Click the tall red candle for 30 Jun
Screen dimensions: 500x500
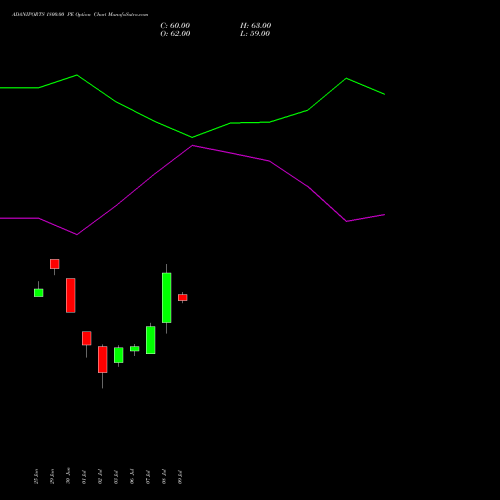tap(71, 295)
